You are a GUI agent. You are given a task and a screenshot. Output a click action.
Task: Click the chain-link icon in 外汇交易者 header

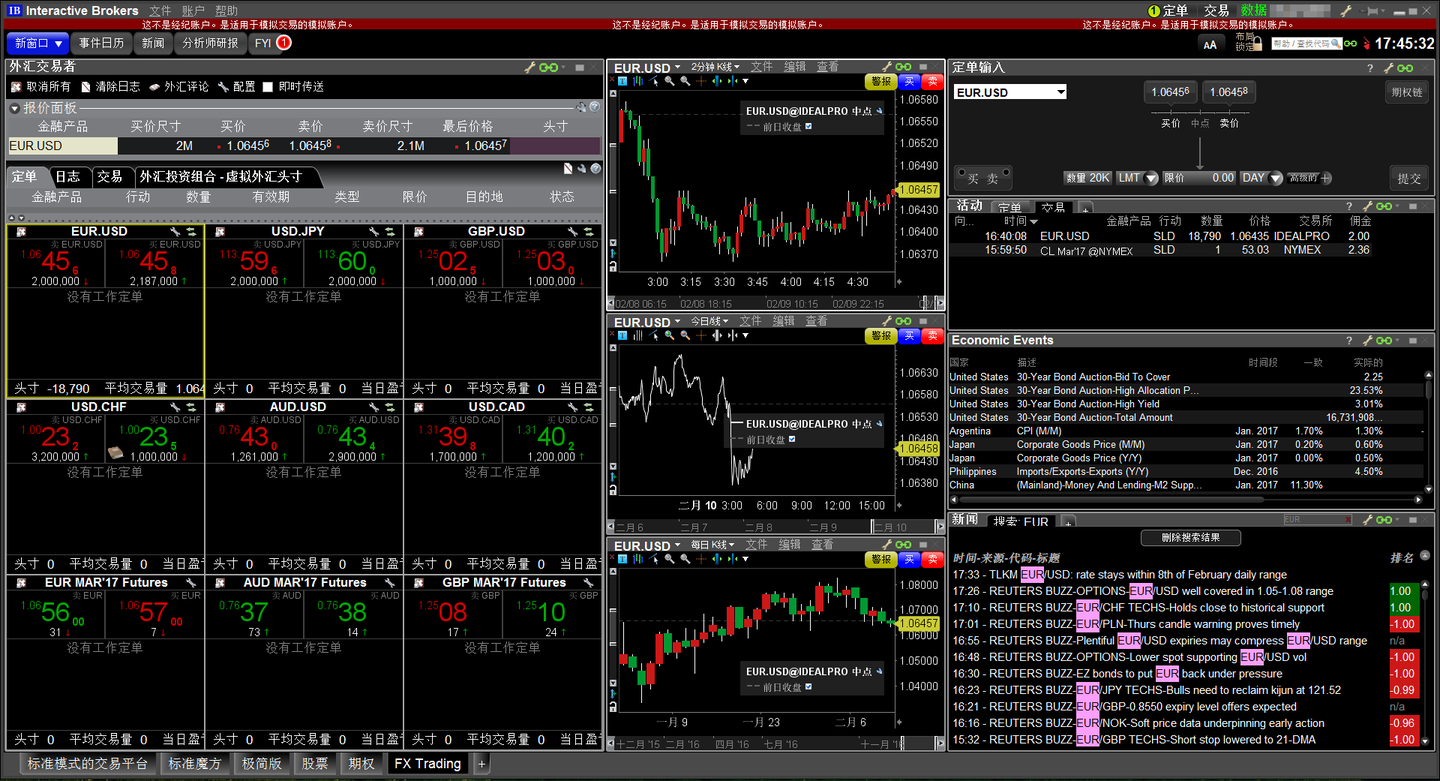pyautogui.click(x=549, y=67)
